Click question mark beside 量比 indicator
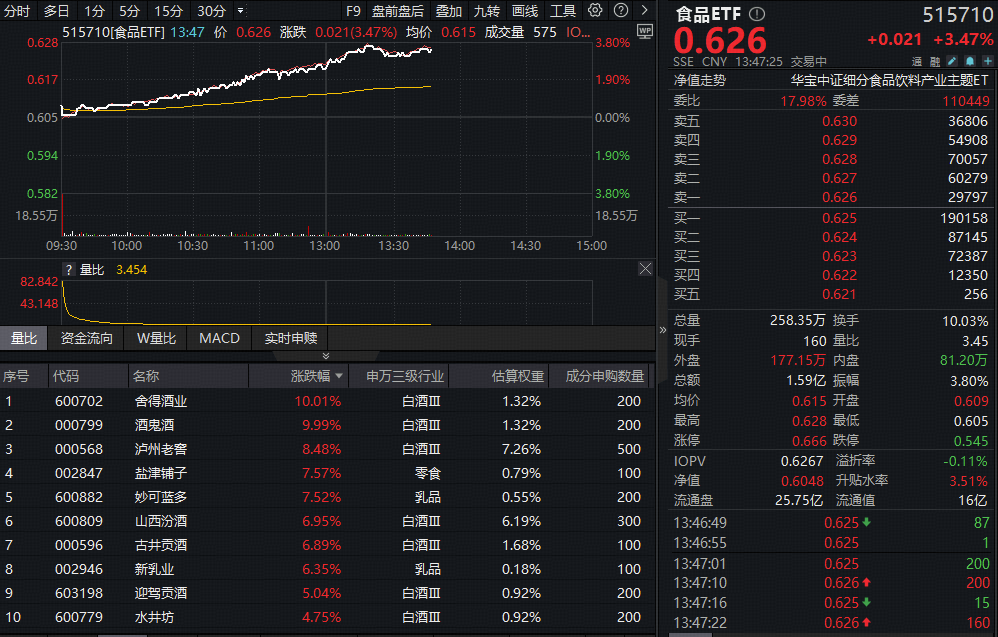998x637 pixels. [x=69, y=270]
